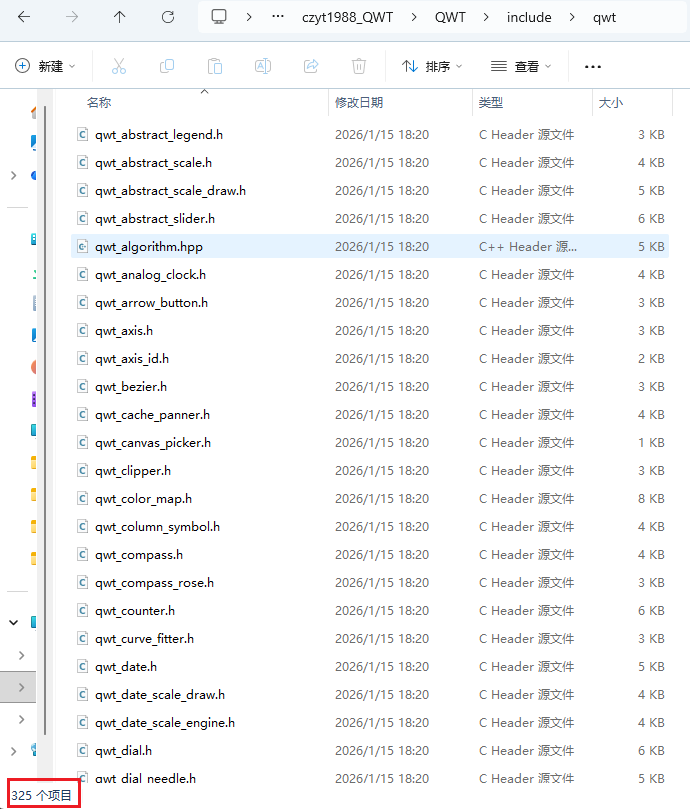Open chevron after QWT breadcrumb

pos(486,18)
